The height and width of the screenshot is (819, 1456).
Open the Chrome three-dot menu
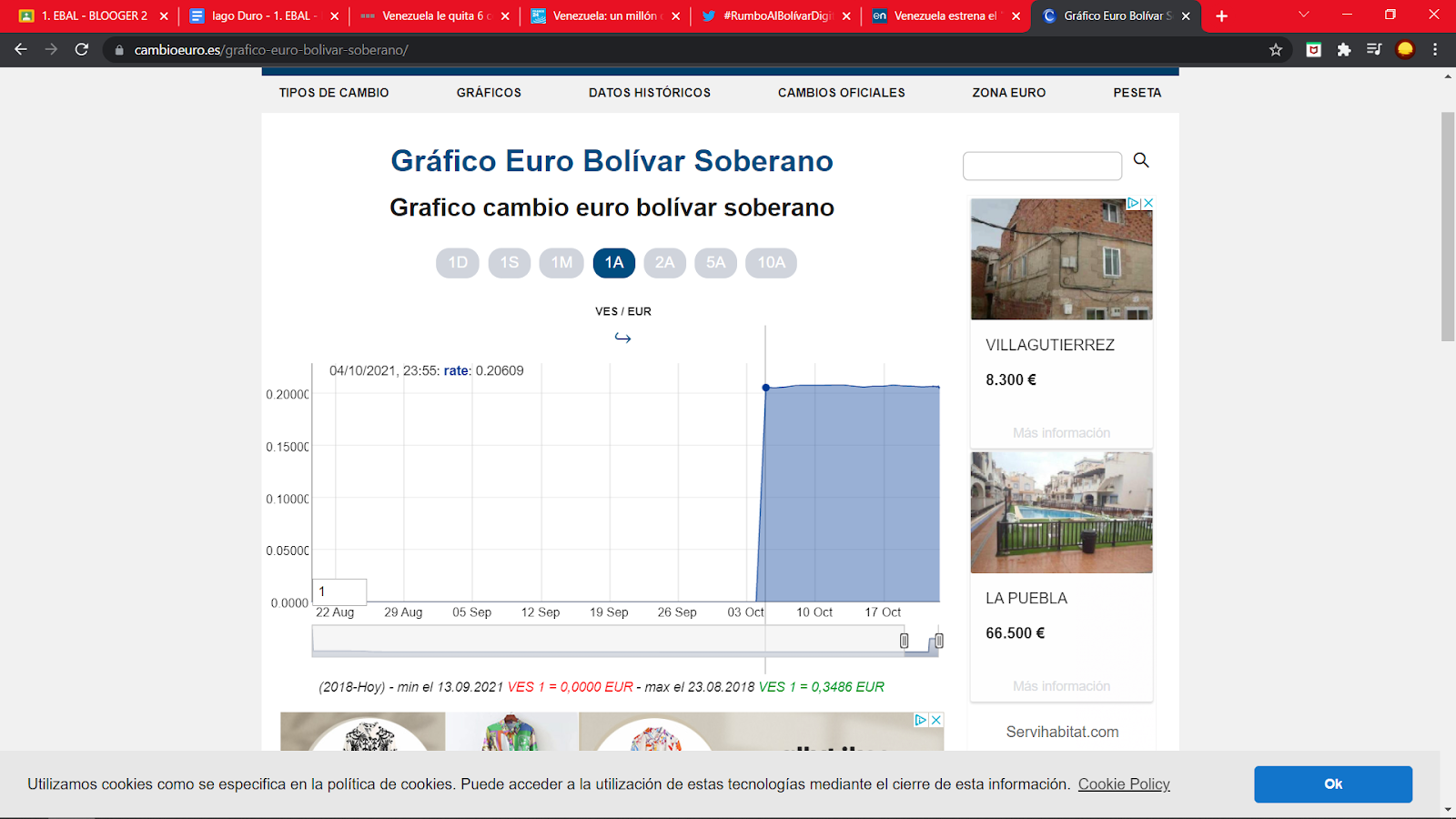point(1435,50)
